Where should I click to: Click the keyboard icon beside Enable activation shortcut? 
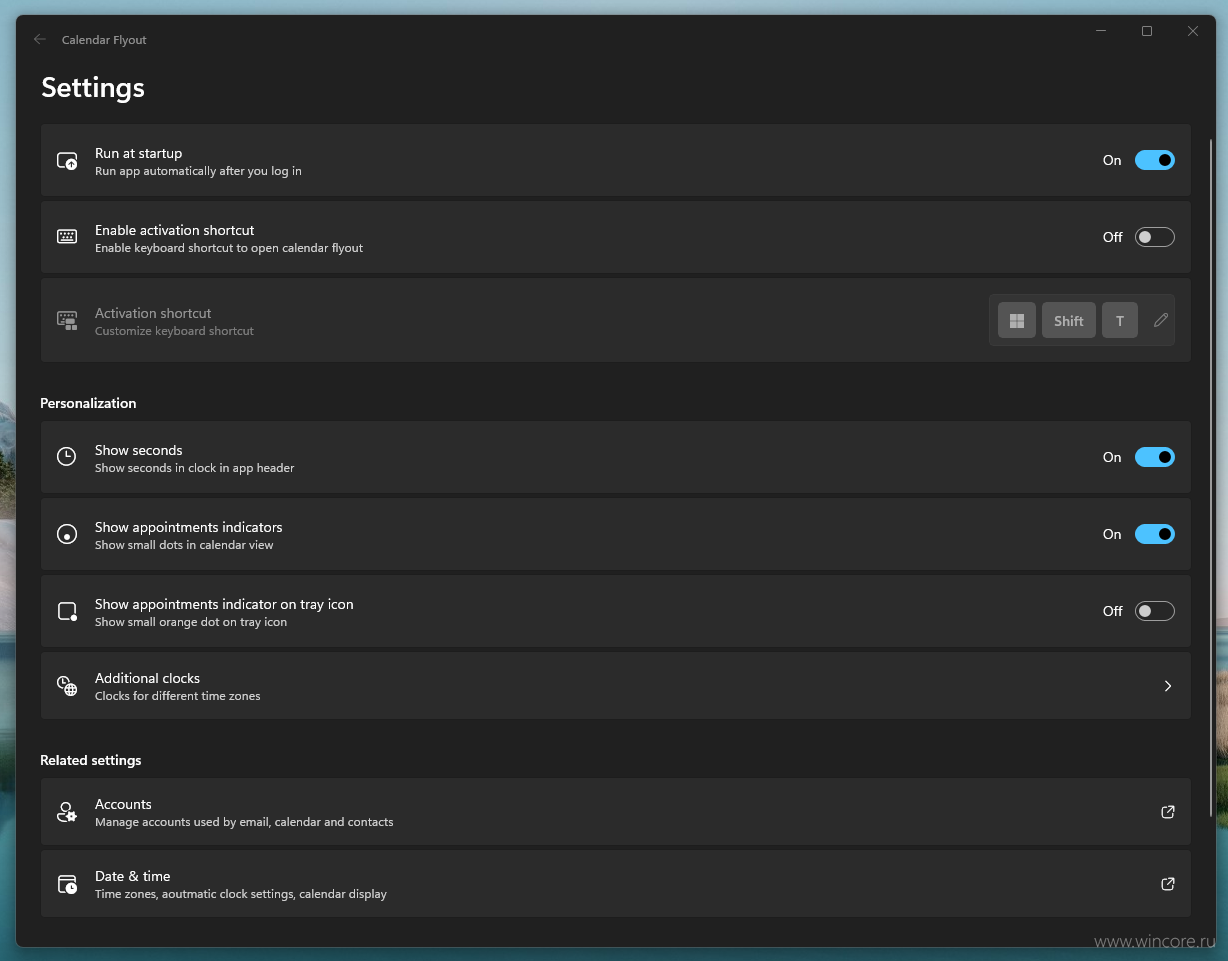tap(67, 237)
